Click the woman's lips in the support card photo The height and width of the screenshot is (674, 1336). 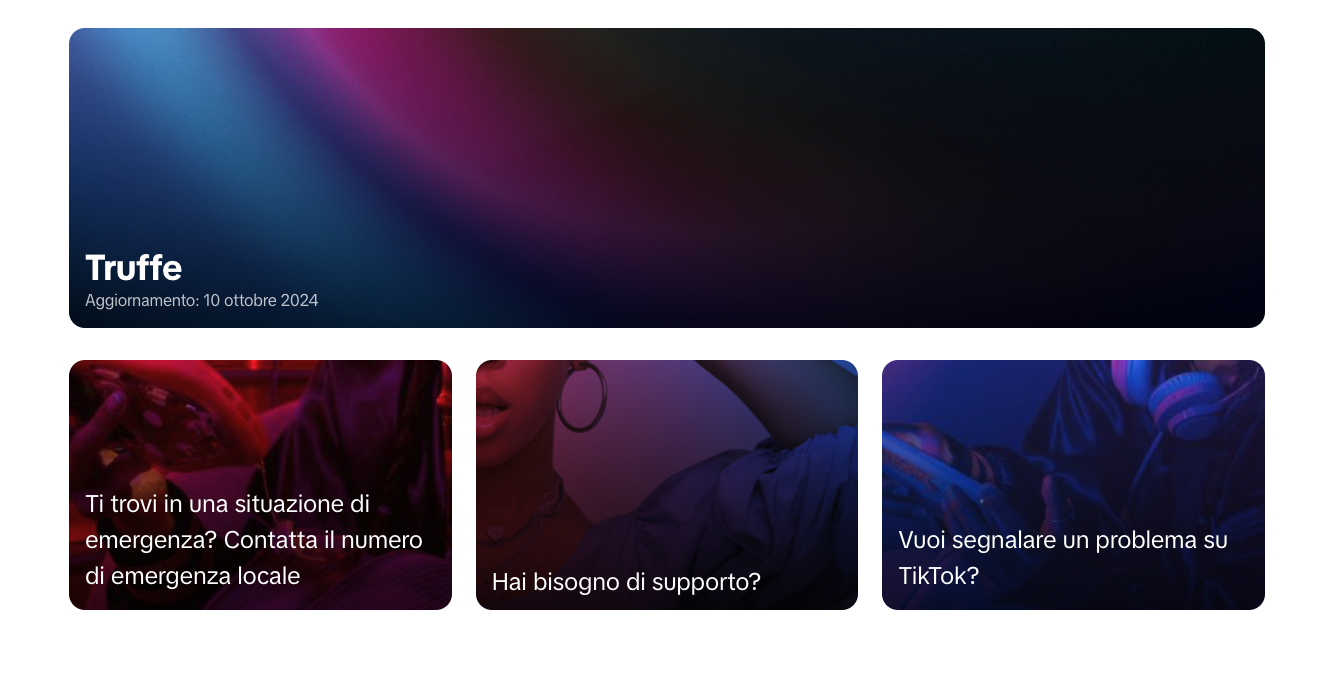(x=492, y=412)
